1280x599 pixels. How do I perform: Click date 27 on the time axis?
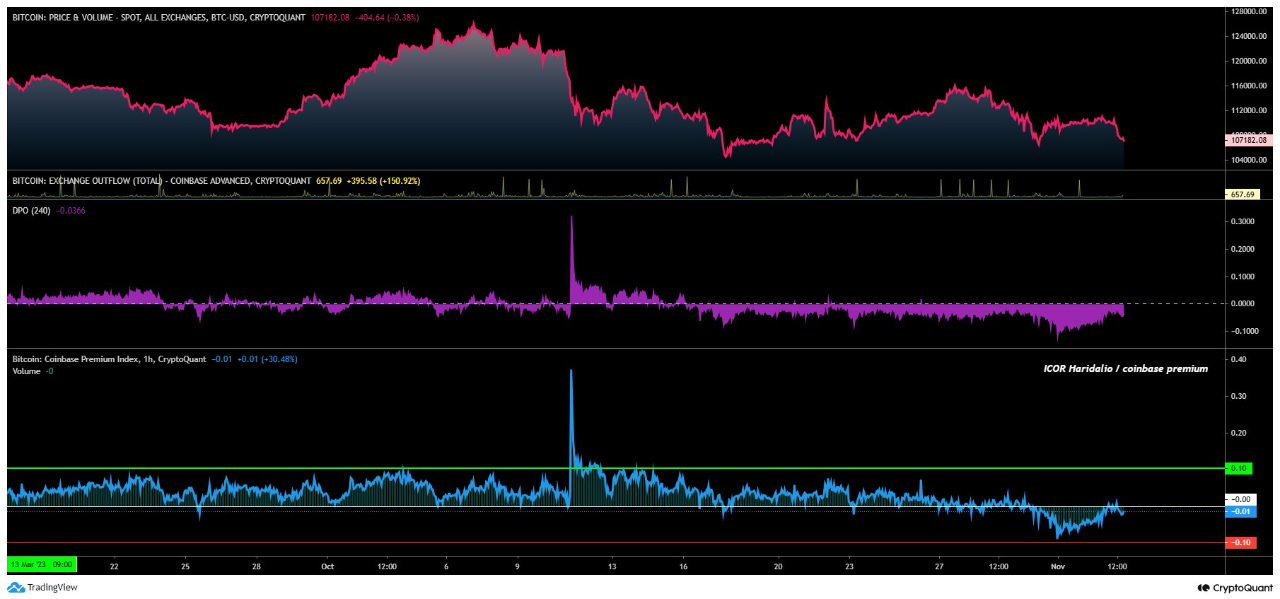[x=938, y=565]
